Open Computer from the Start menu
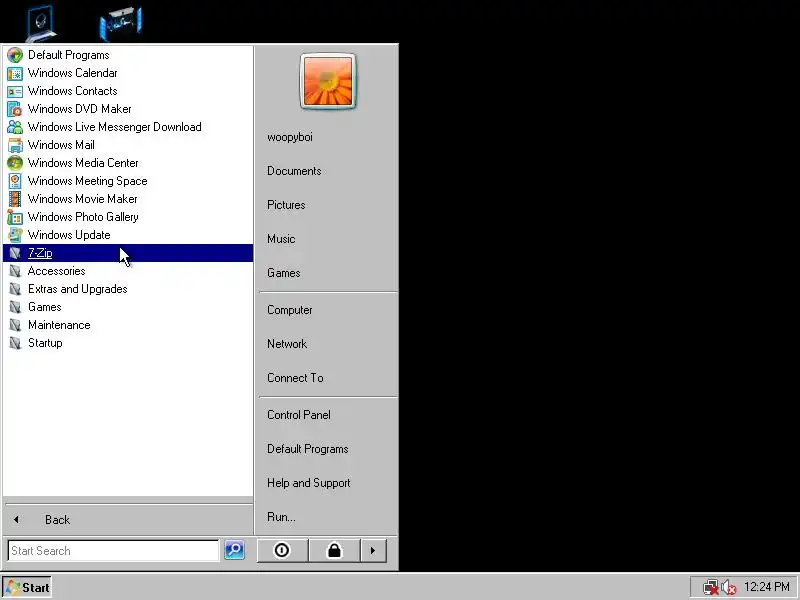Screen dimensions: 800x600 click(290, 310)
